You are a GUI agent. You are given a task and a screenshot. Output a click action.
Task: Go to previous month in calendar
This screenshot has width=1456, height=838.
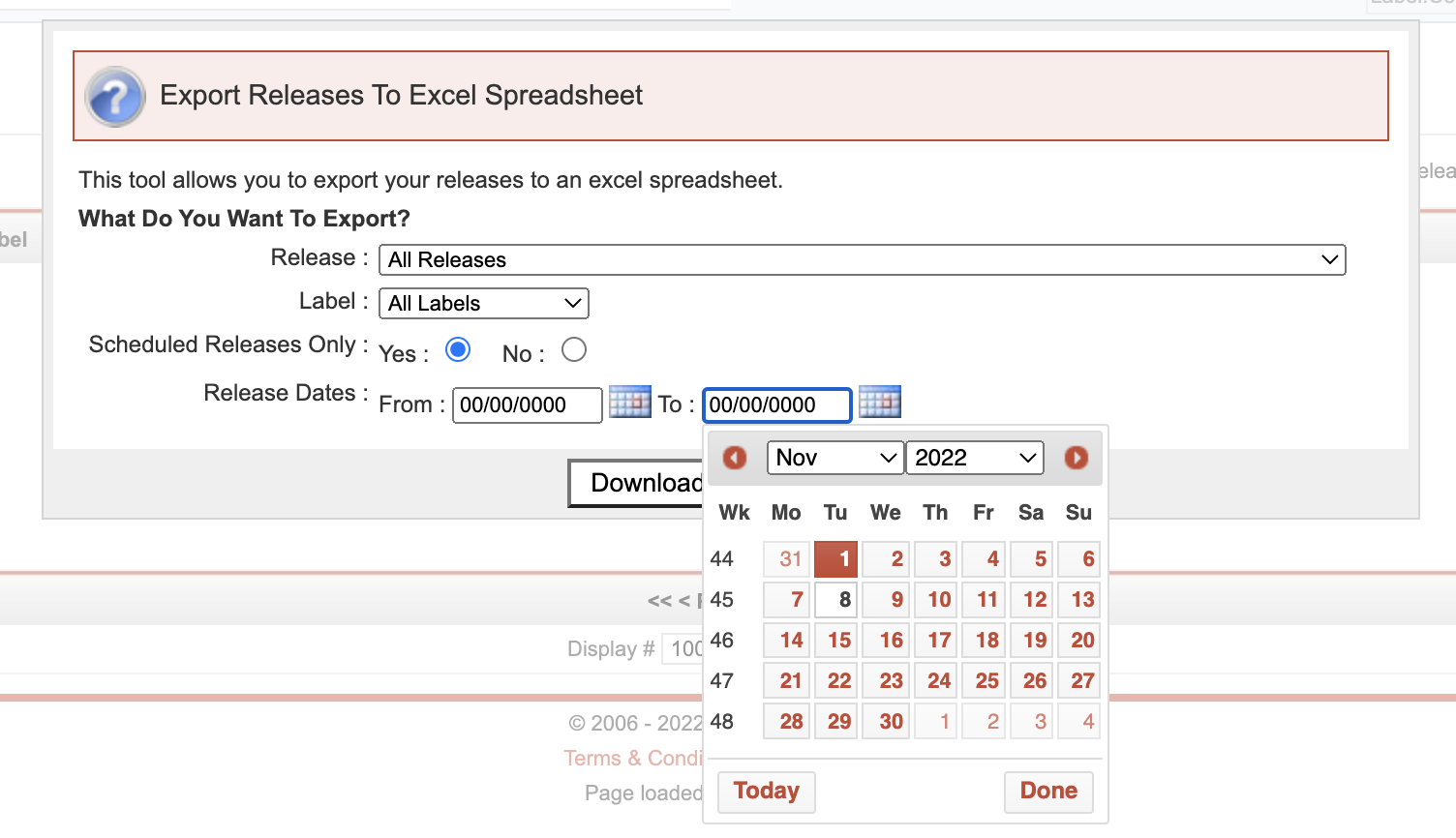[x=735, y=458]
